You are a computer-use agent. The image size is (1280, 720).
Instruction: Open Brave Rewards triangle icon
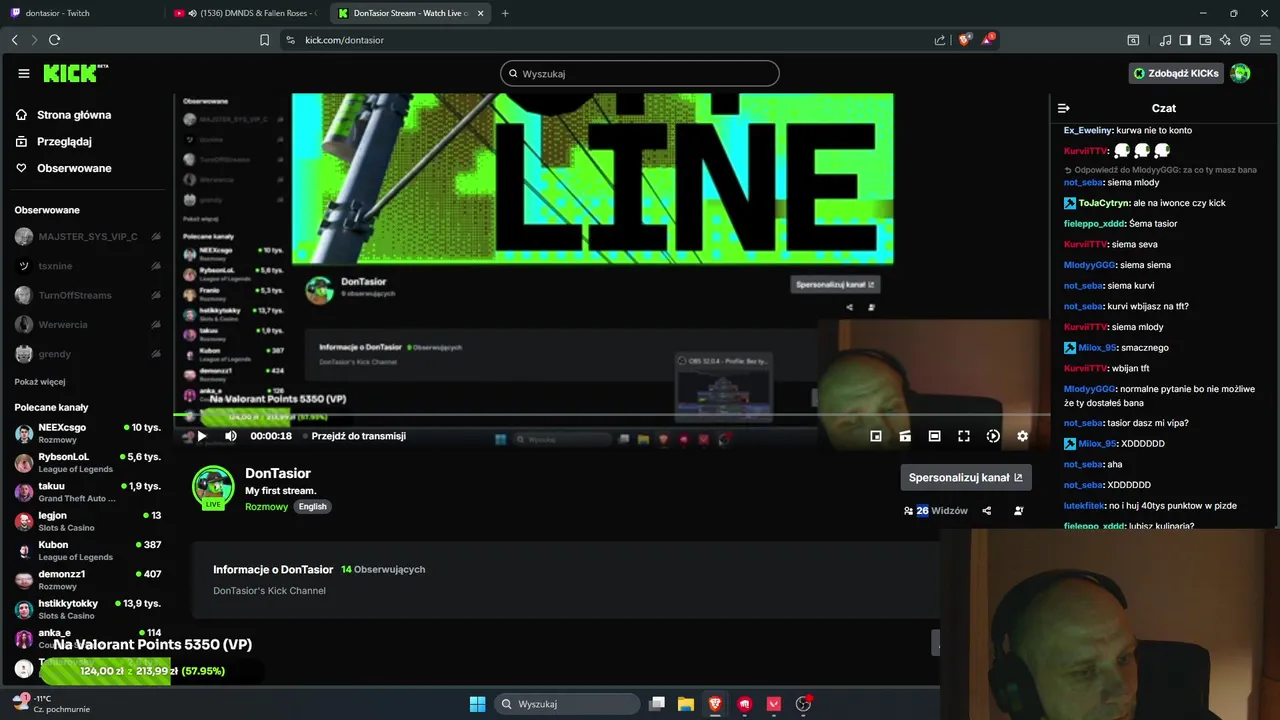coord(988,40)
